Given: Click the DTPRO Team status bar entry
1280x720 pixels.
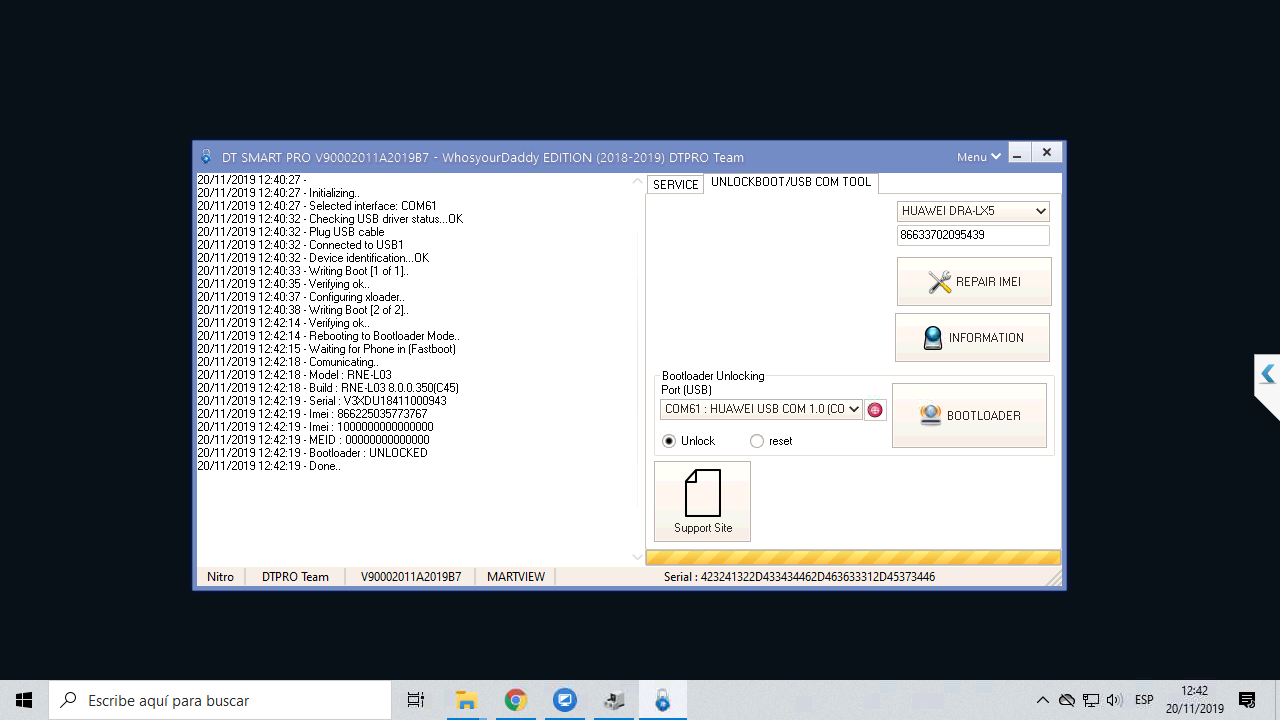Looking at the screenshot, I should coord(295,577).
